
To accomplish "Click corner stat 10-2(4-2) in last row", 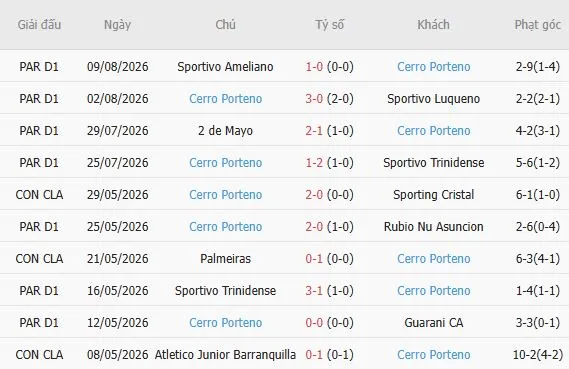I will 538,354.
